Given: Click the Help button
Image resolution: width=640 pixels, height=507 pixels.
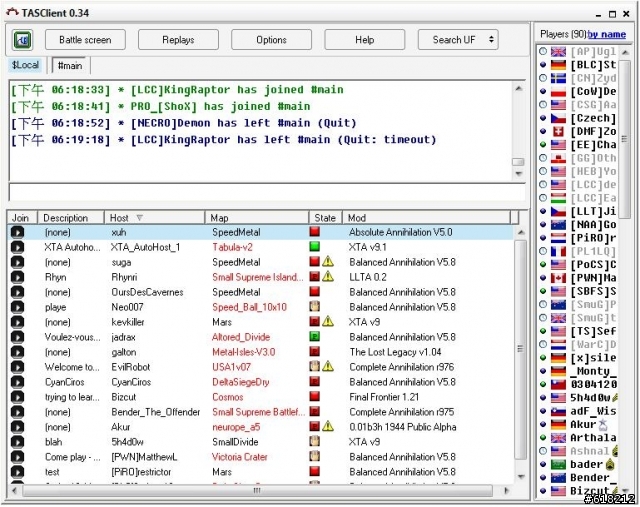Looking at the screenshot, I should coord(364,40).
